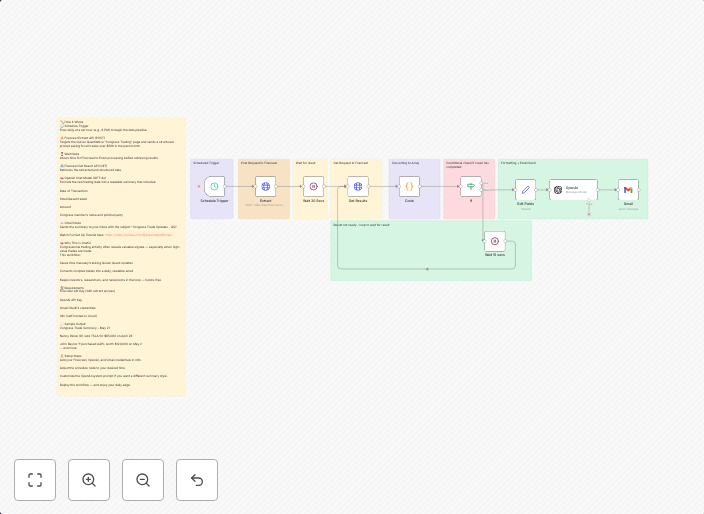Select the Code node
This screenshot has width=704, height=514.
[409, 187]
